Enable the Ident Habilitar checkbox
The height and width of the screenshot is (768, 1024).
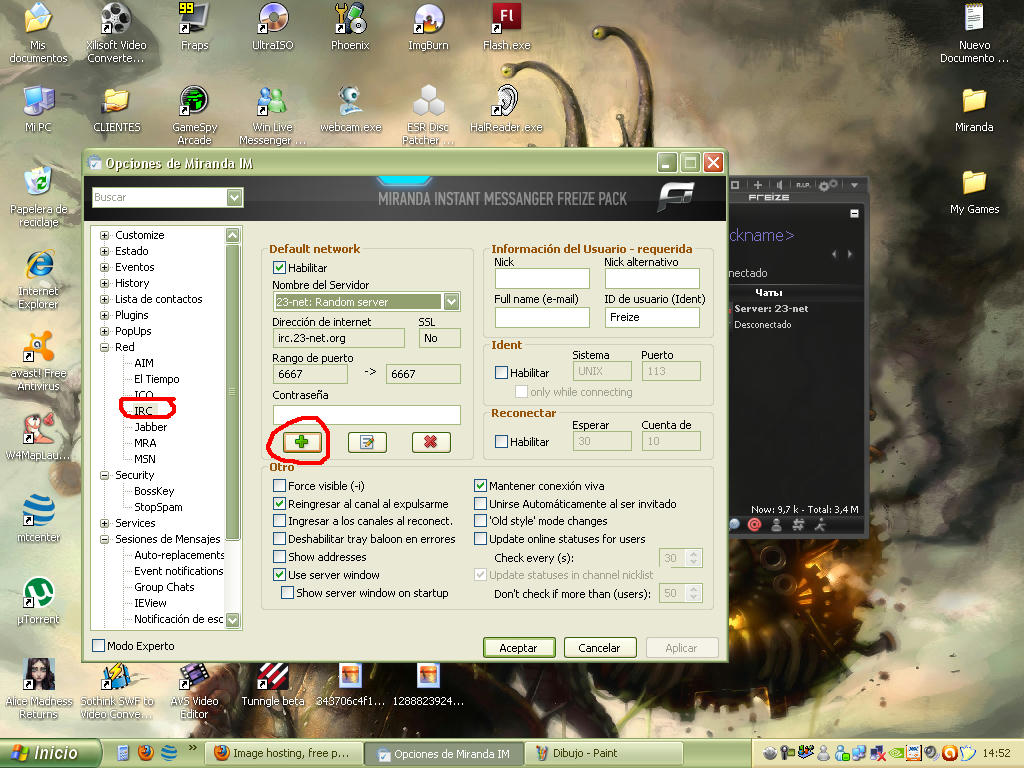coord(502,373)
